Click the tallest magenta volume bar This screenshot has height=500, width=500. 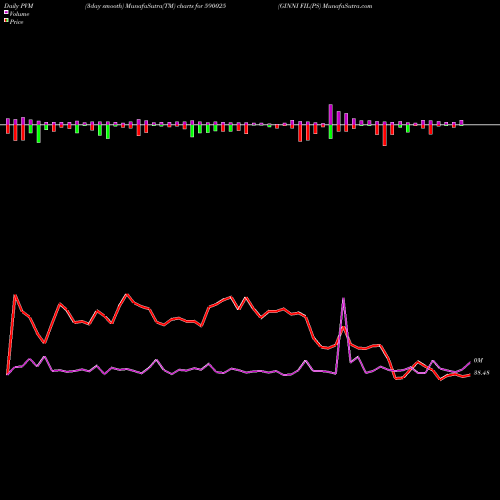click(331, 115)
